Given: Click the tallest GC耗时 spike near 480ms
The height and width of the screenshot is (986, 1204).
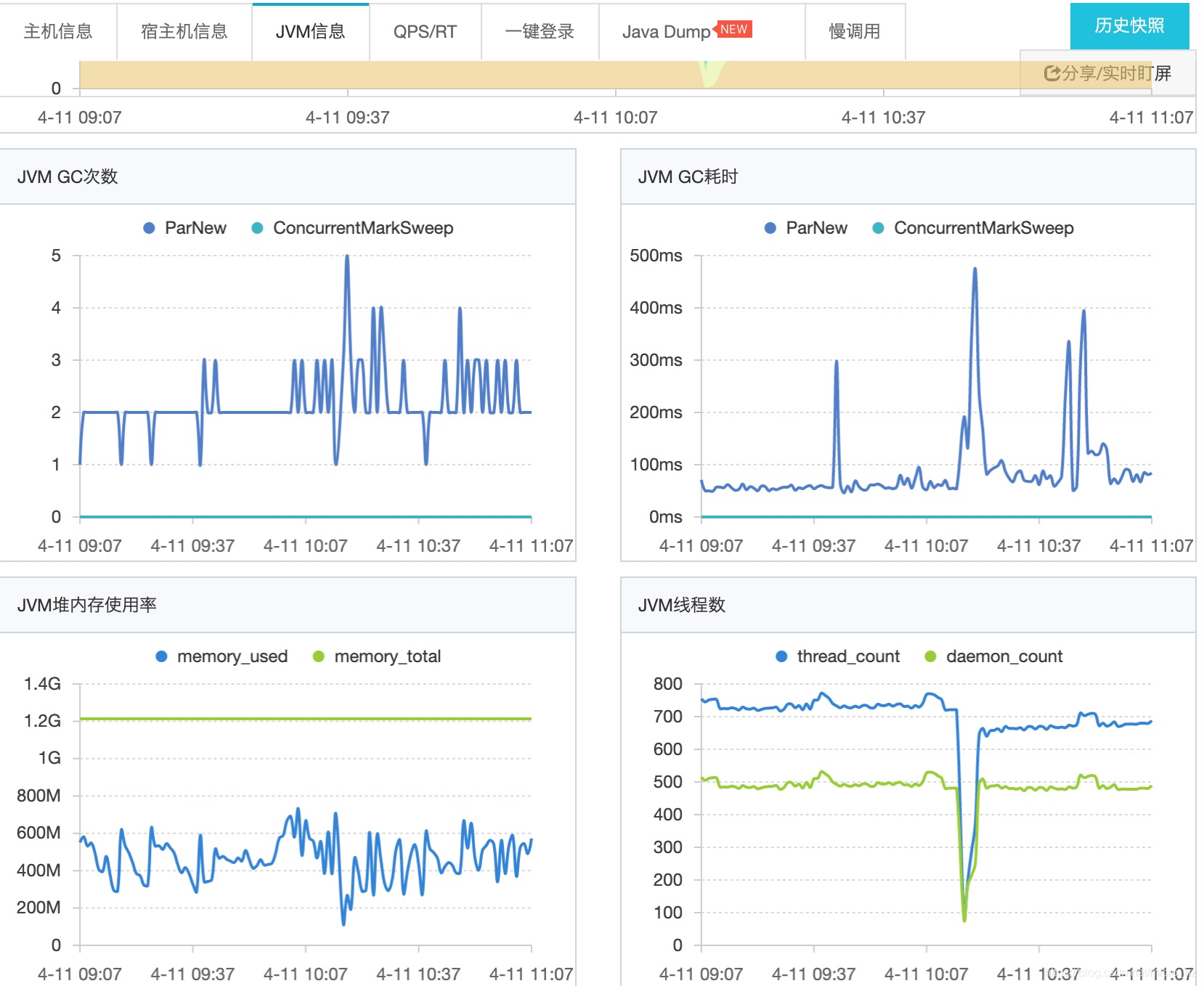Looking at the screenshot, I should pos(975,269).
